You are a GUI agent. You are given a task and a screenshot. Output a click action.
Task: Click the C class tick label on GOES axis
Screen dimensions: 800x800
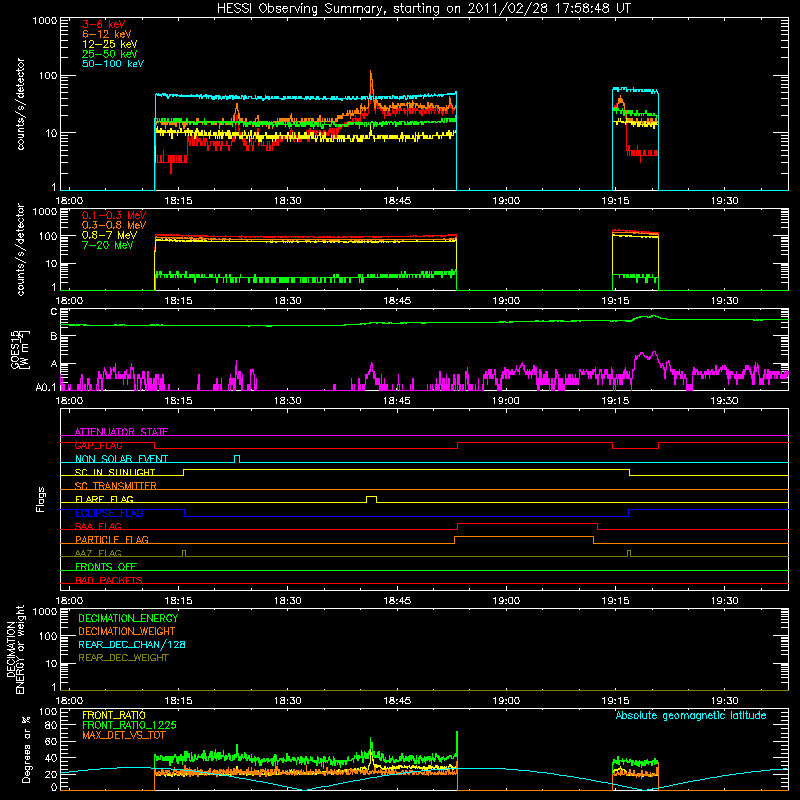click(x=54, y=312)
